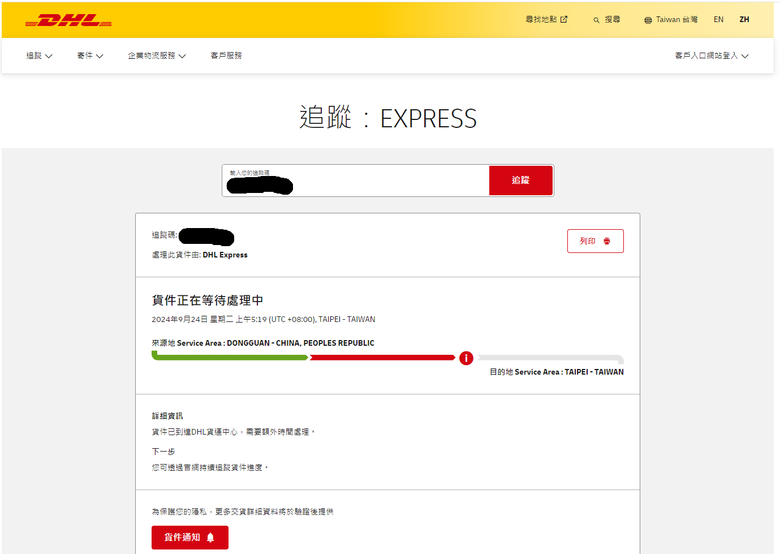The image size is (780, 554).
Task: Click the green segment of shipment progress bar
Action: click(230, 357)
